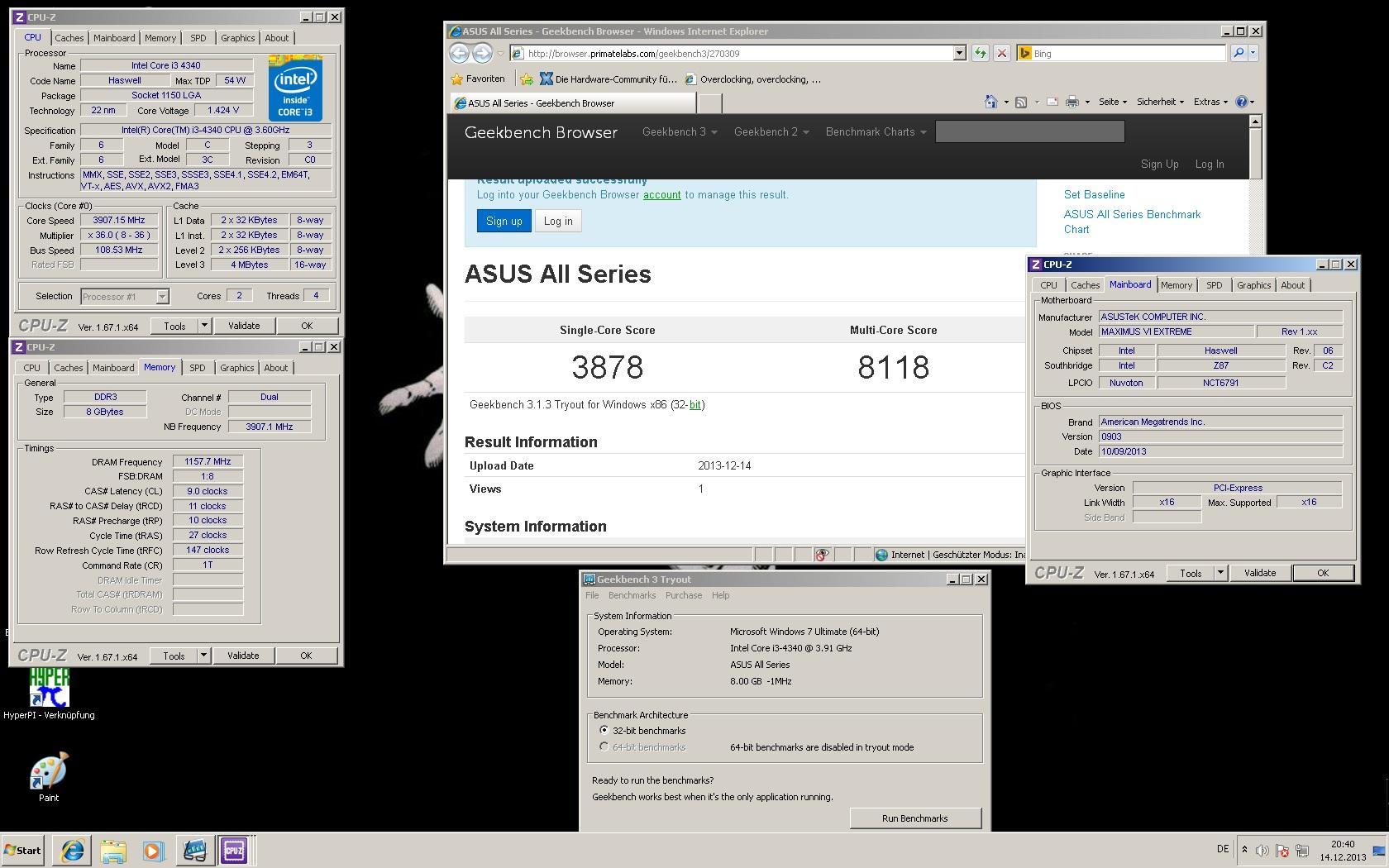Click the account link in upload notice

tap(662, 195)
